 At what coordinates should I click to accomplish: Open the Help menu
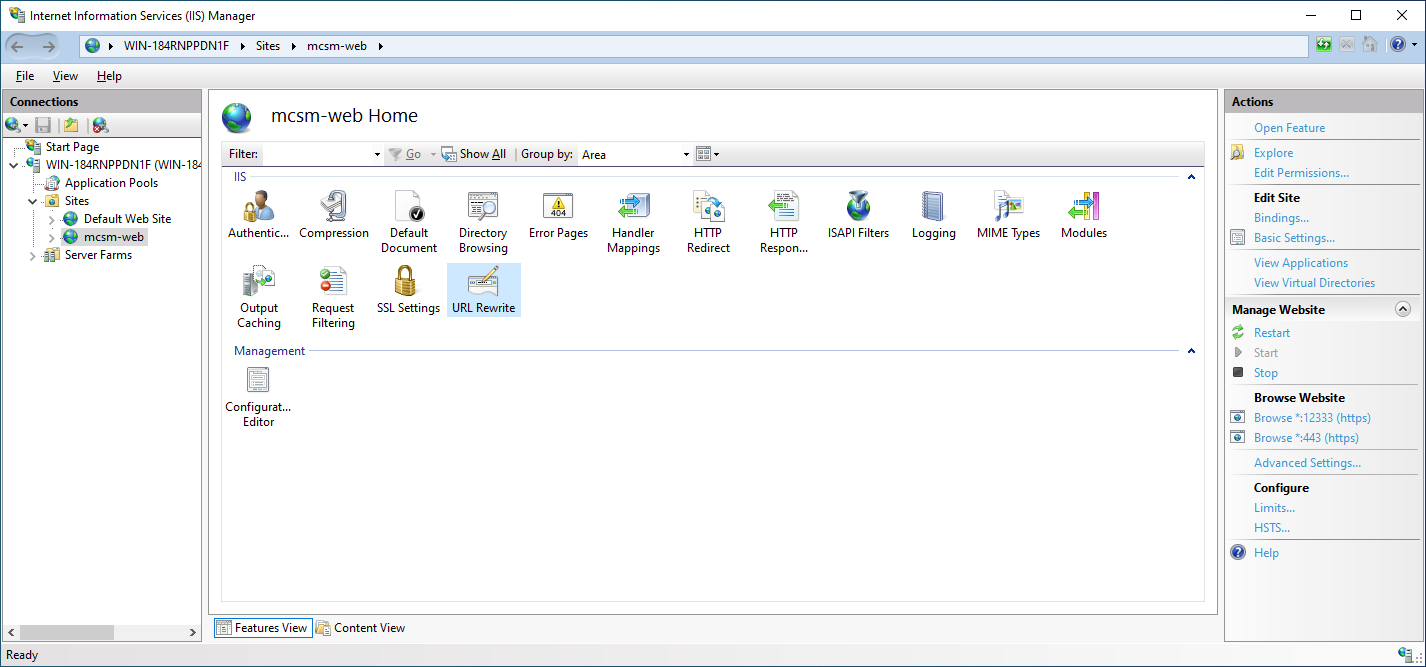tap(109, 76)
